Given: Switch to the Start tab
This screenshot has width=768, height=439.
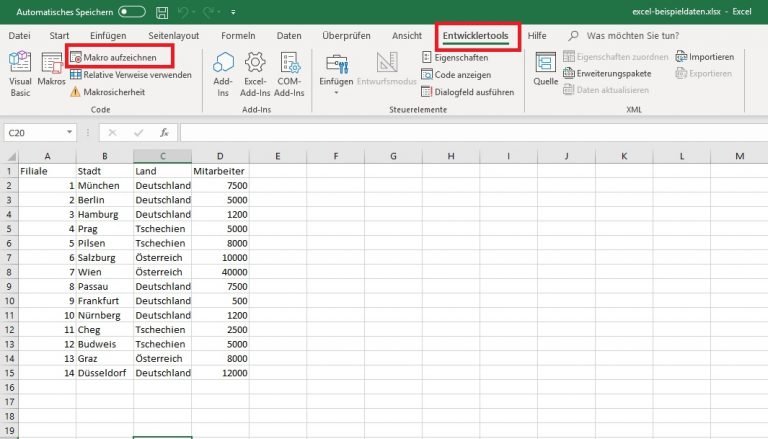Looking at the screenshot, I should click(x=59, y=35).
